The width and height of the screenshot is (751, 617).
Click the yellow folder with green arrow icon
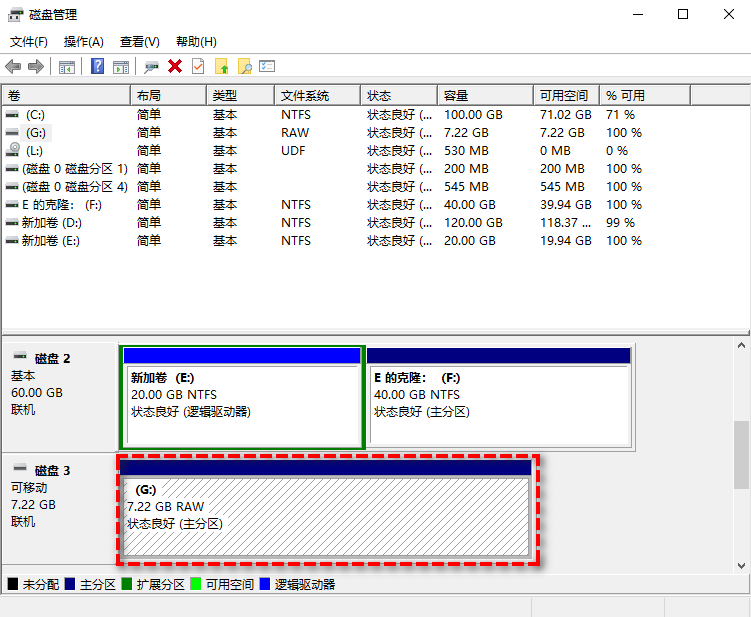click(221, 66)
